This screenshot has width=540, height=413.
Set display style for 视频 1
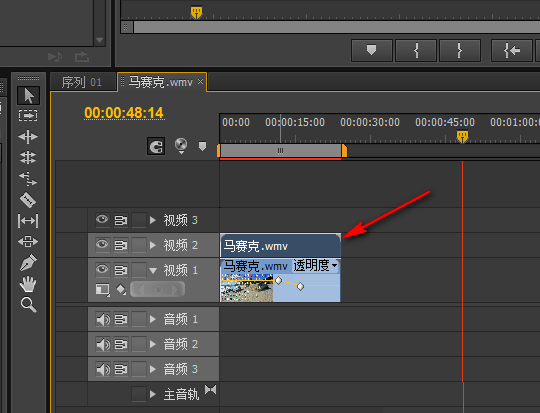pos(103,289)
